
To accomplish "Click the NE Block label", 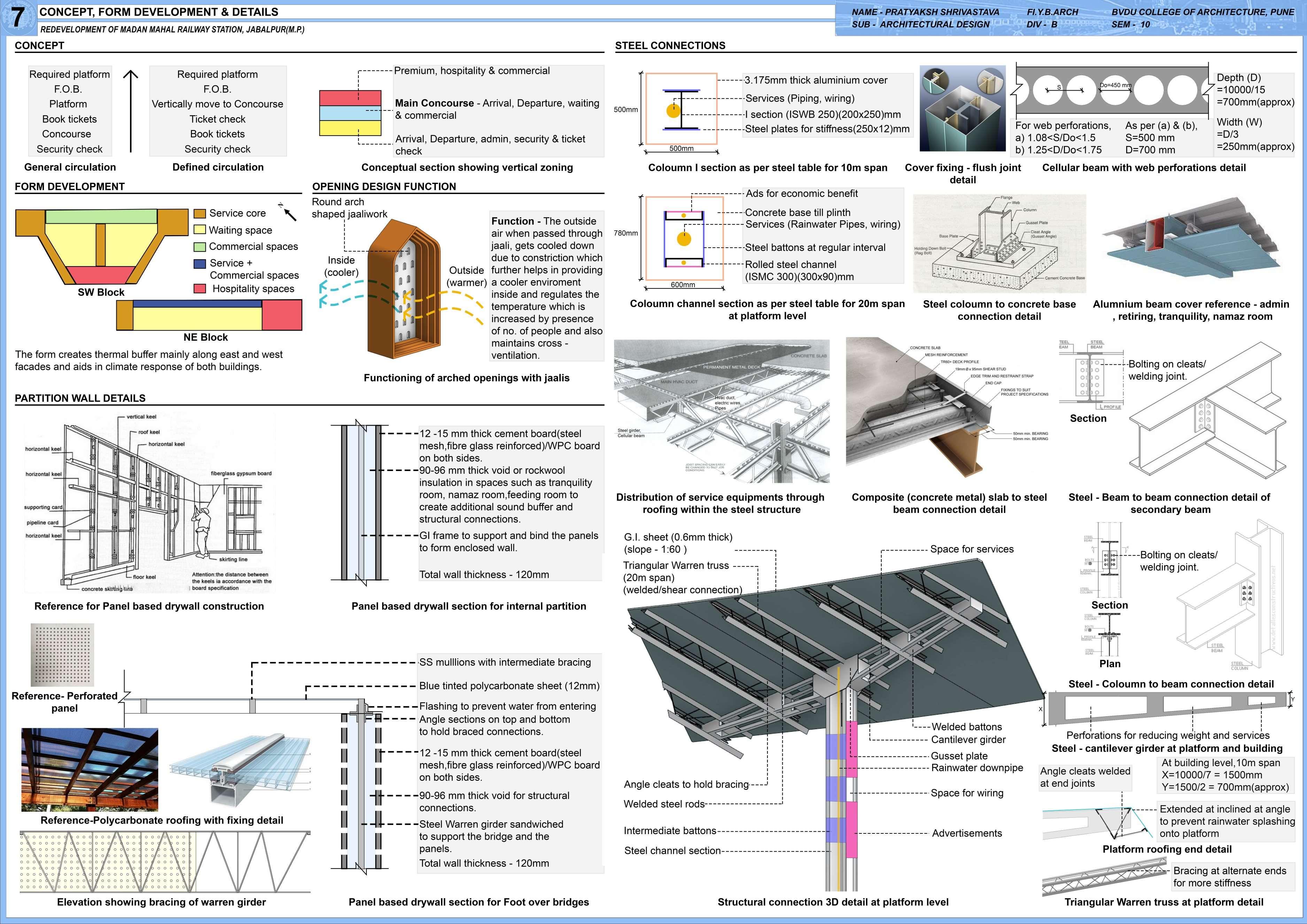I will 206,338.
